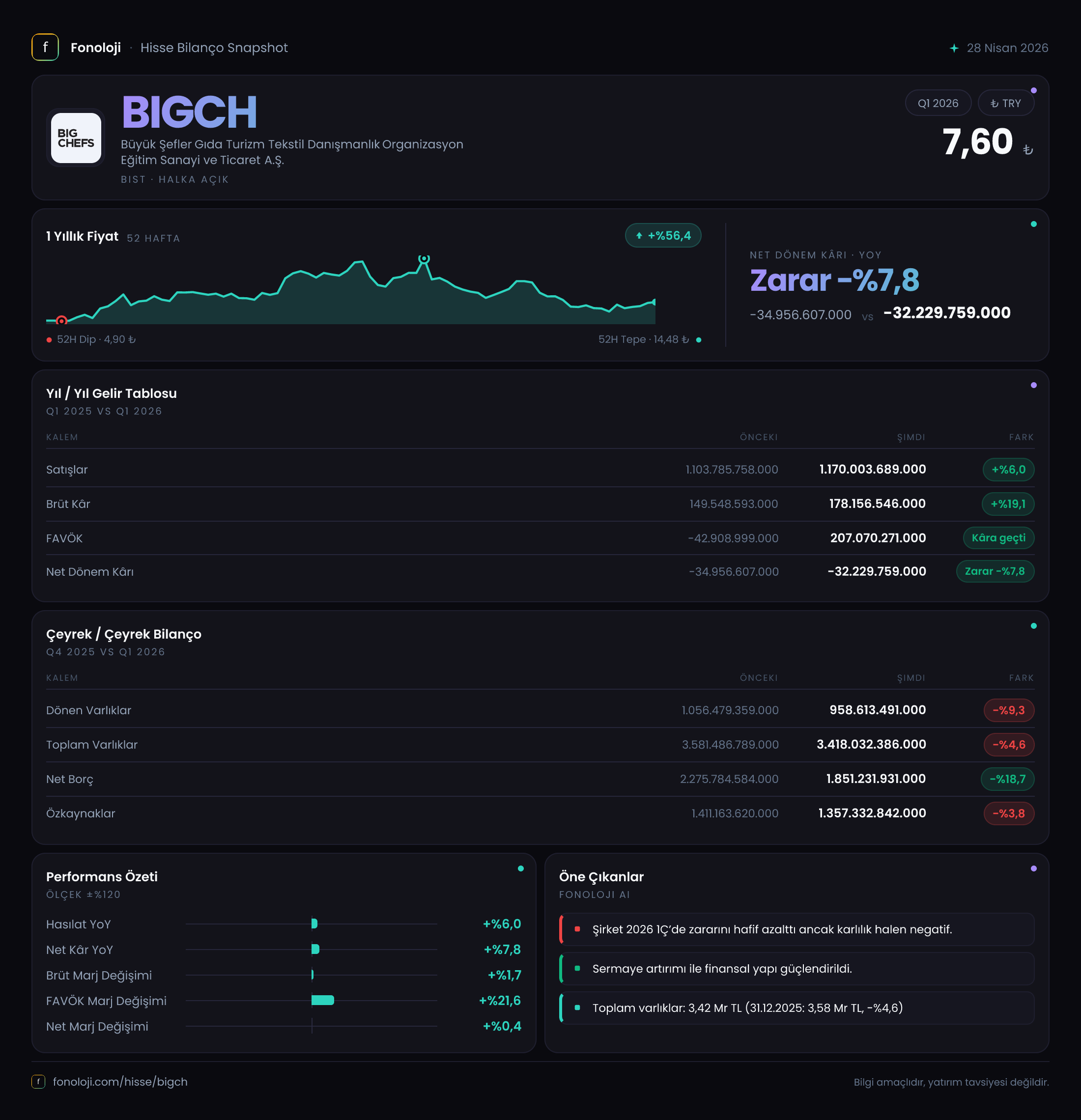The image size is (1081, 1120).
Task: Click the BIGCH ticker heading
Action: [x=189, y=112]
